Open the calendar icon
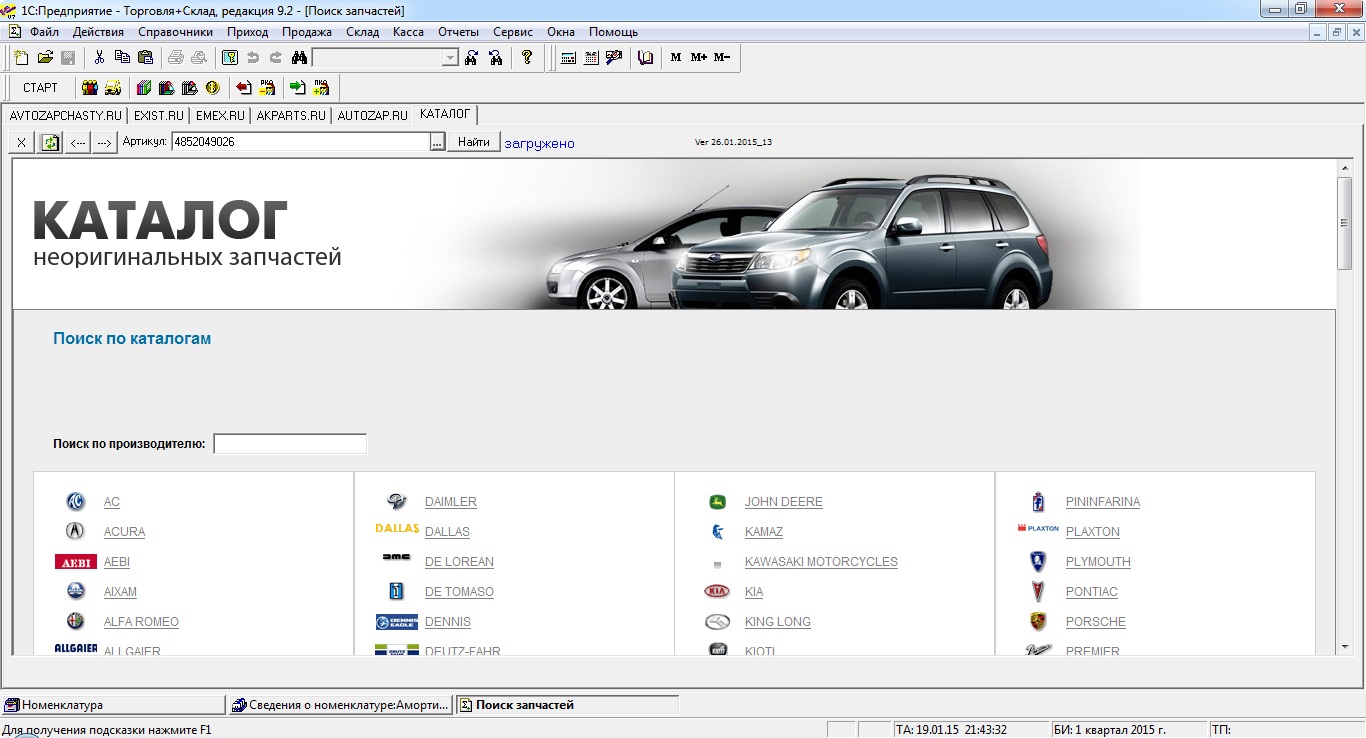Viewport: 1366px width, 738px height. pos(591,58)
